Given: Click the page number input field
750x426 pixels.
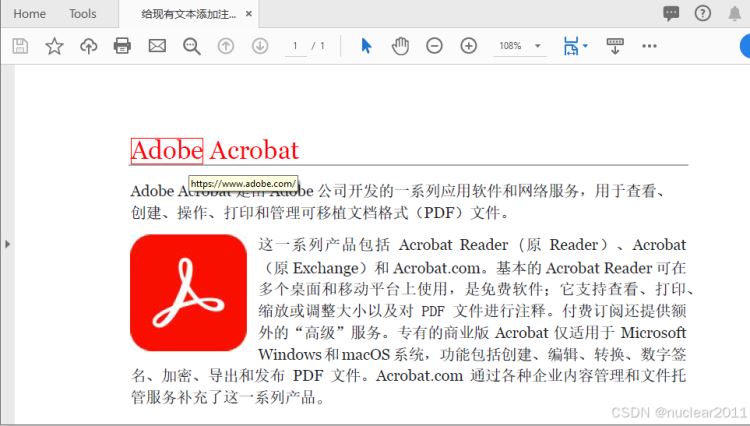Looking at the screenshot, I should (x=296, y=46).
